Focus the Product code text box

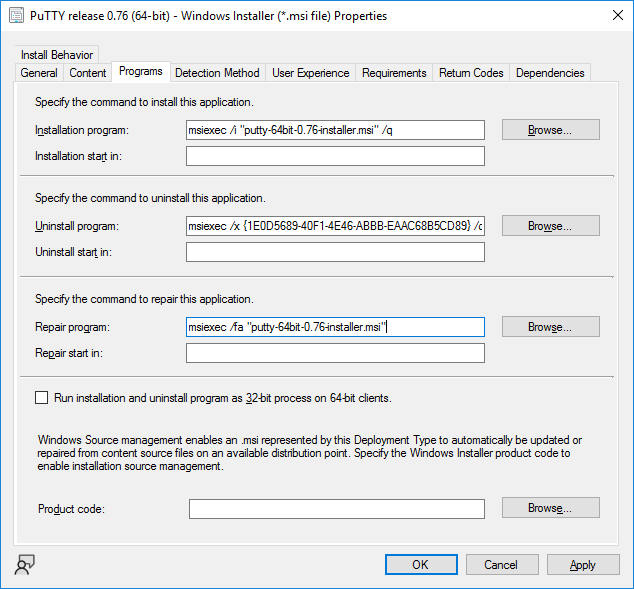(336, 509)
